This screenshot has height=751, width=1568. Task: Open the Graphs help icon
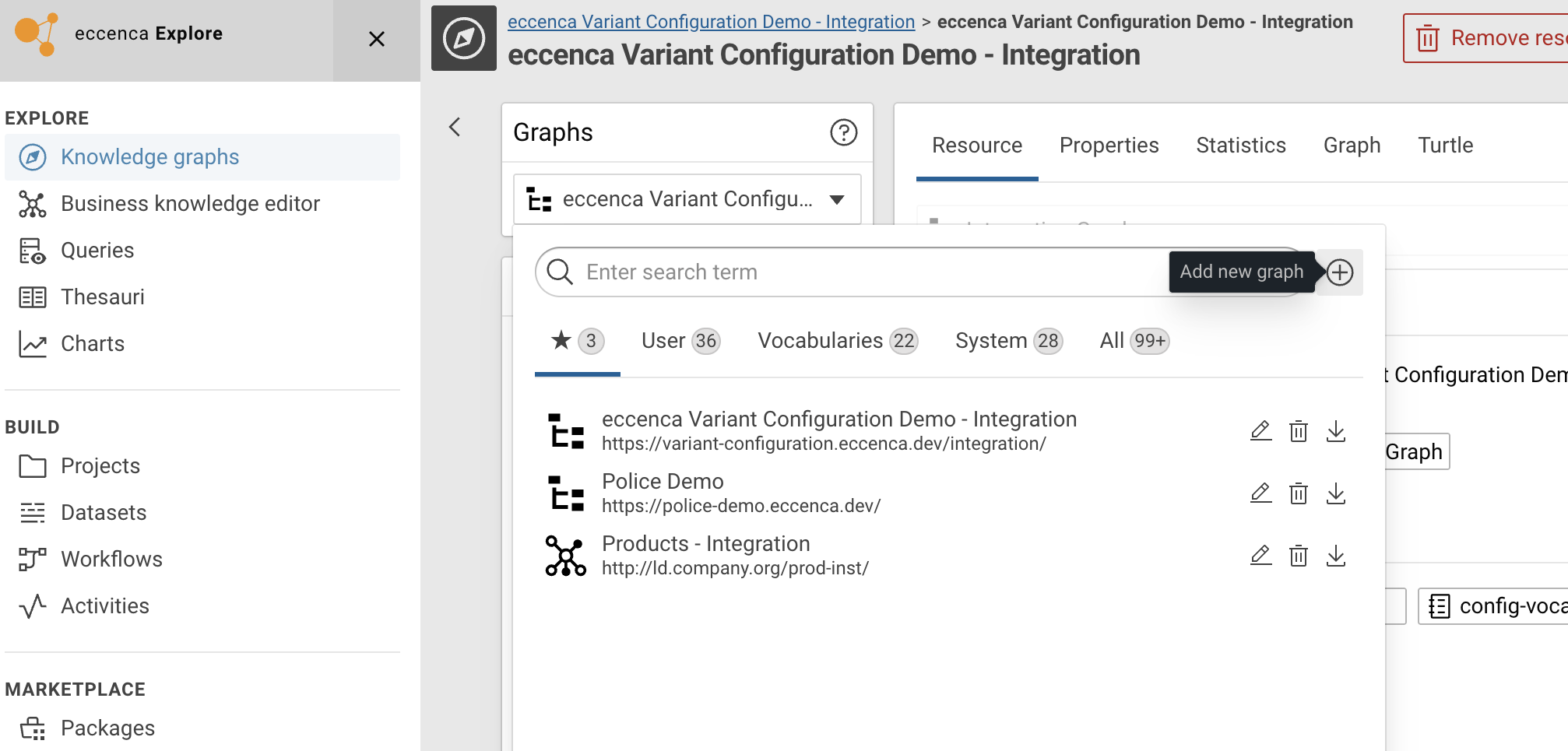click(x=844, y=132)
